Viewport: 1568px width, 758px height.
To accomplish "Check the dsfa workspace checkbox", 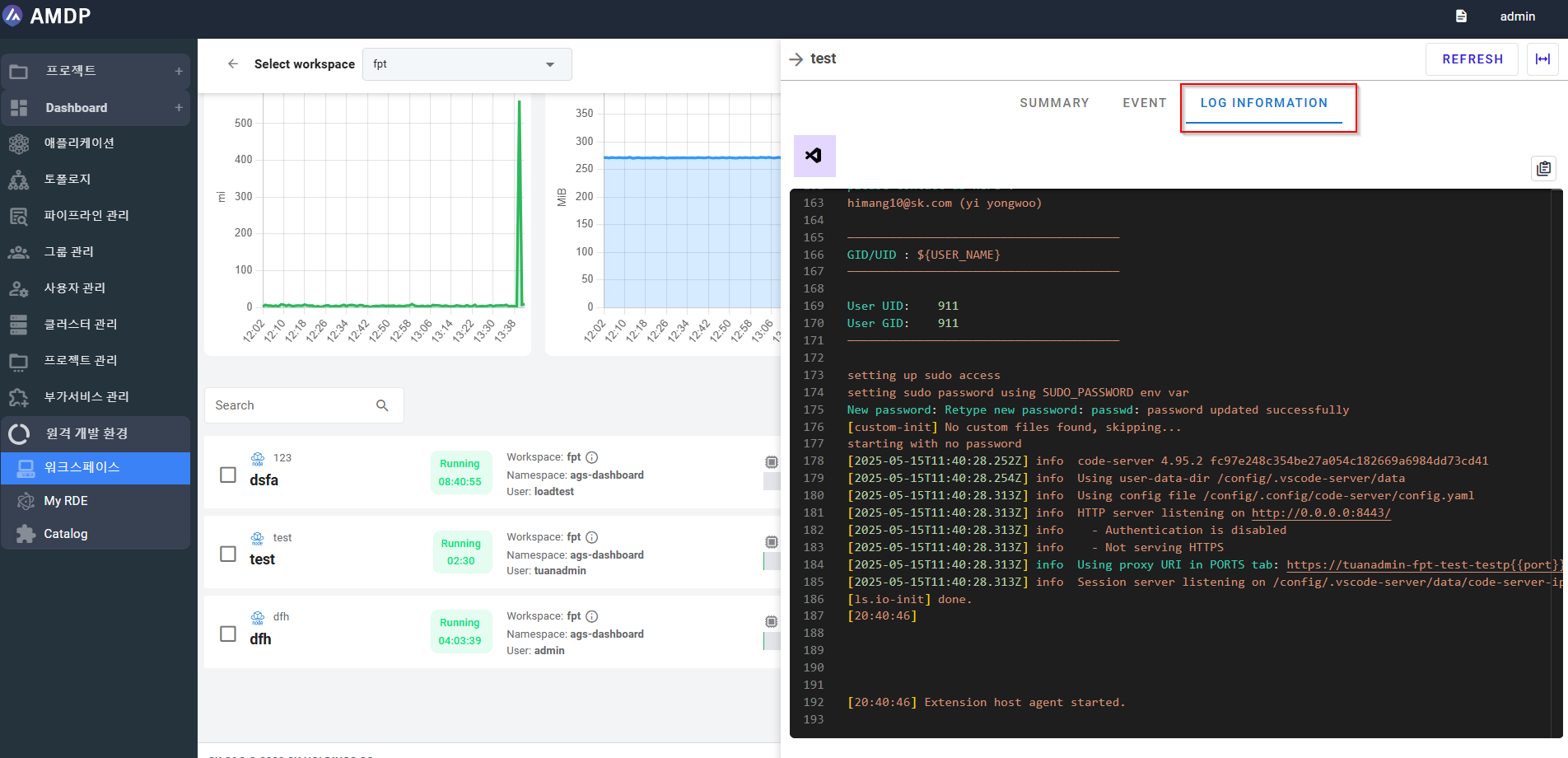I will [228, 475].
